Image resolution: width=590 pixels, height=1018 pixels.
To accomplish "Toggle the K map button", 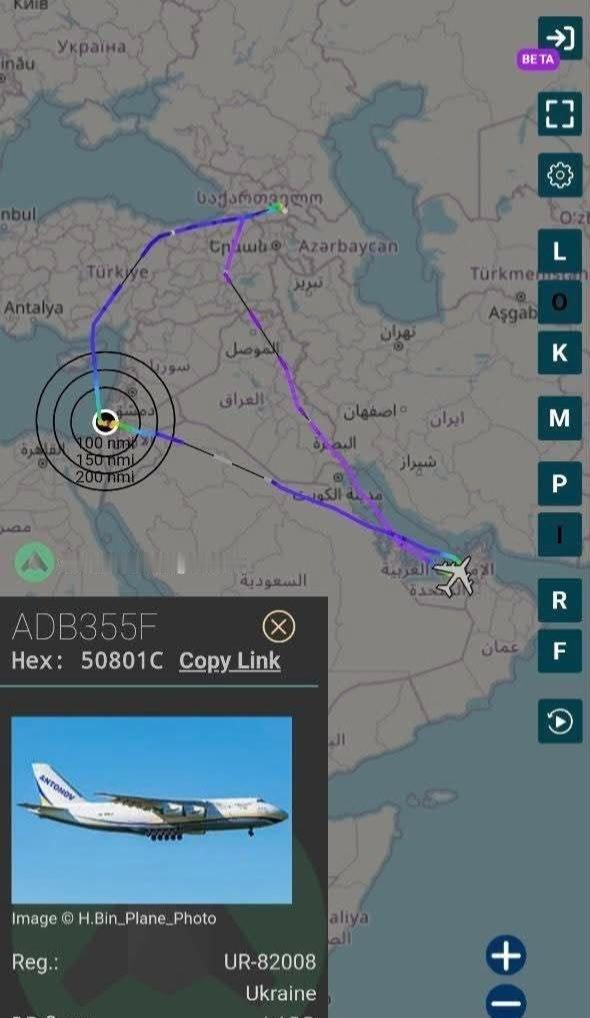I will point(559,353).
